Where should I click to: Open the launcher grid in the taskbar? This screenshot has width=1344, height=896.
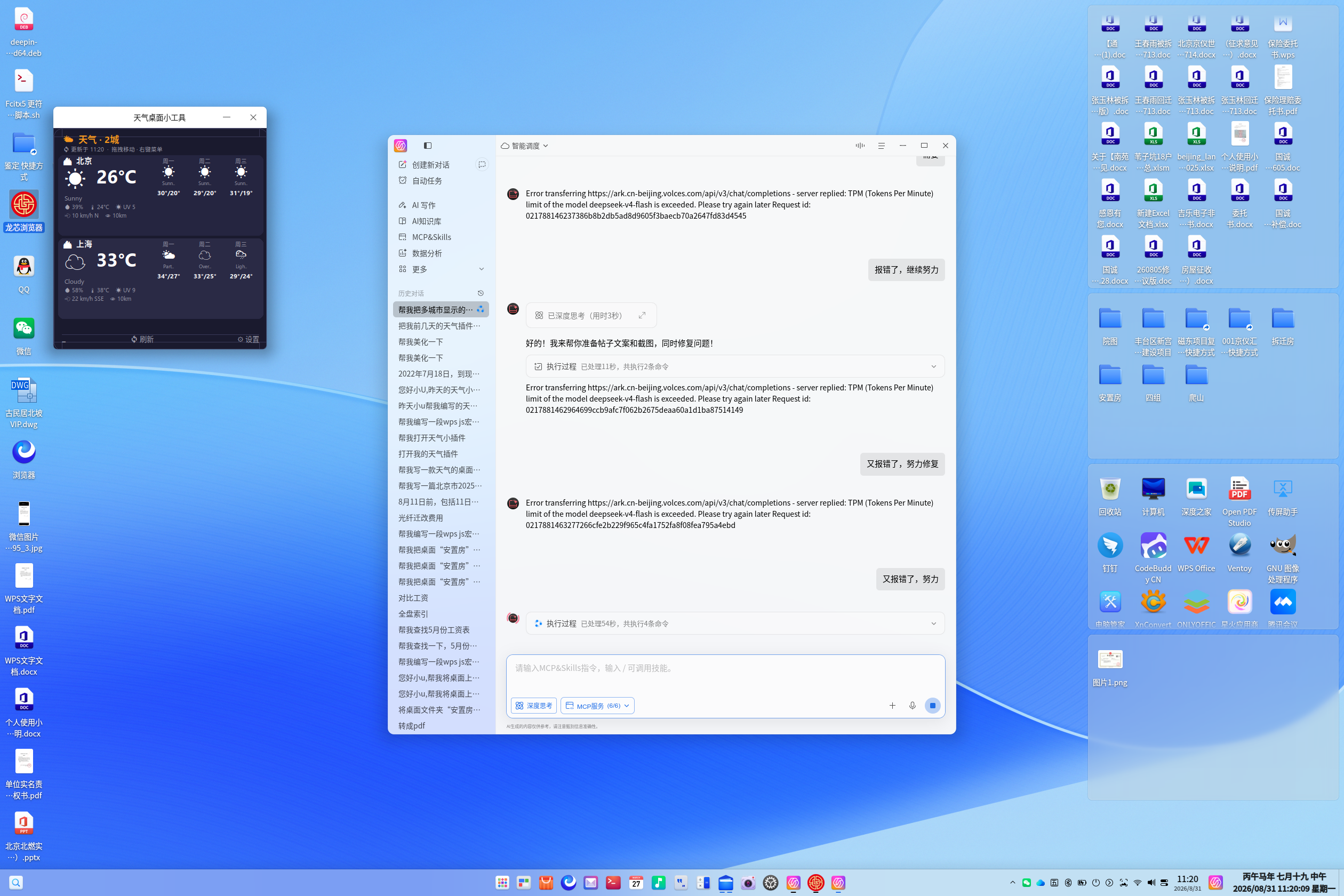point(502,883)
